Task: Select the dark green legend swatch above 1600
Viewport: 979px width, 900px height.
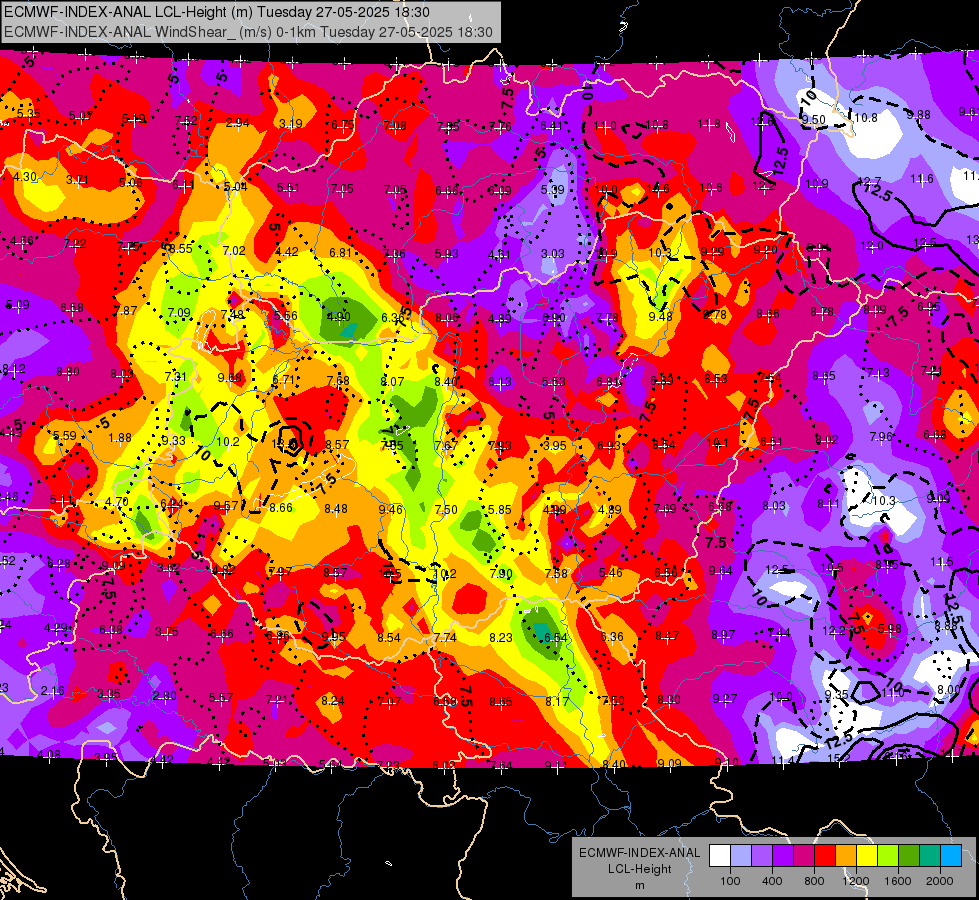Action: 909,856
